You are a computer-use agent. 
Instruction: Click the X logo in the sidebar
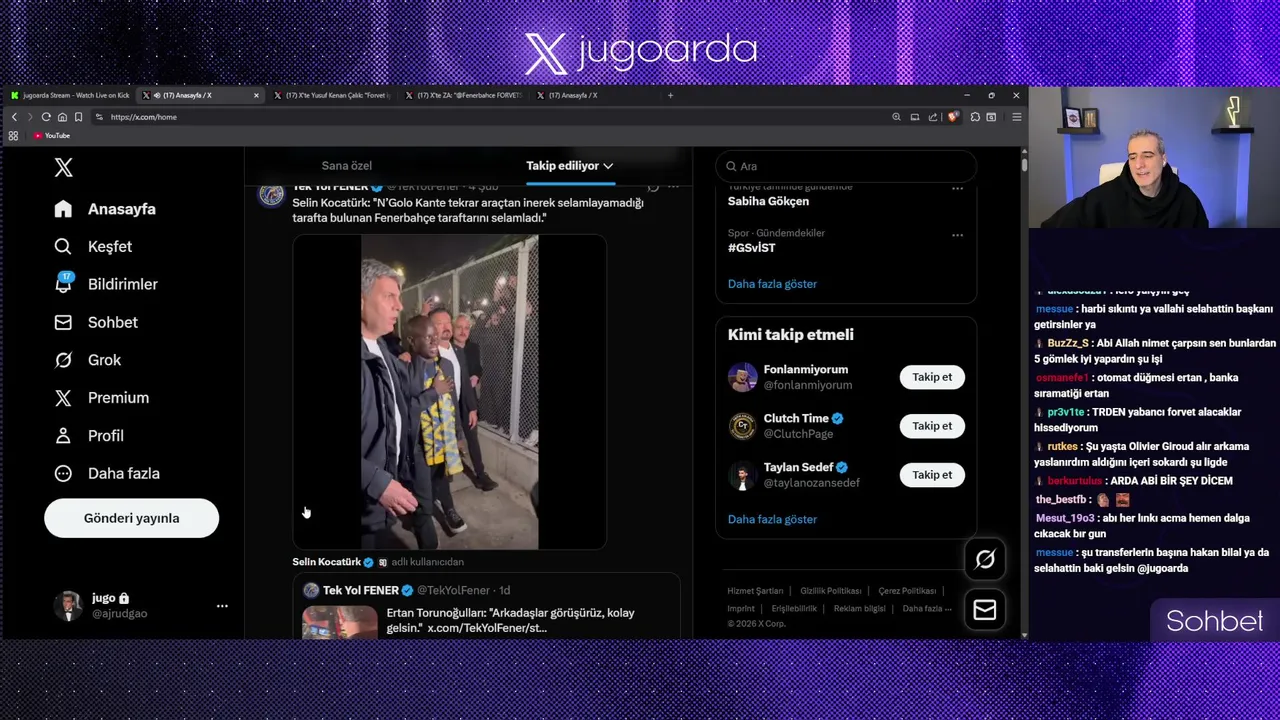coord(63,168)
